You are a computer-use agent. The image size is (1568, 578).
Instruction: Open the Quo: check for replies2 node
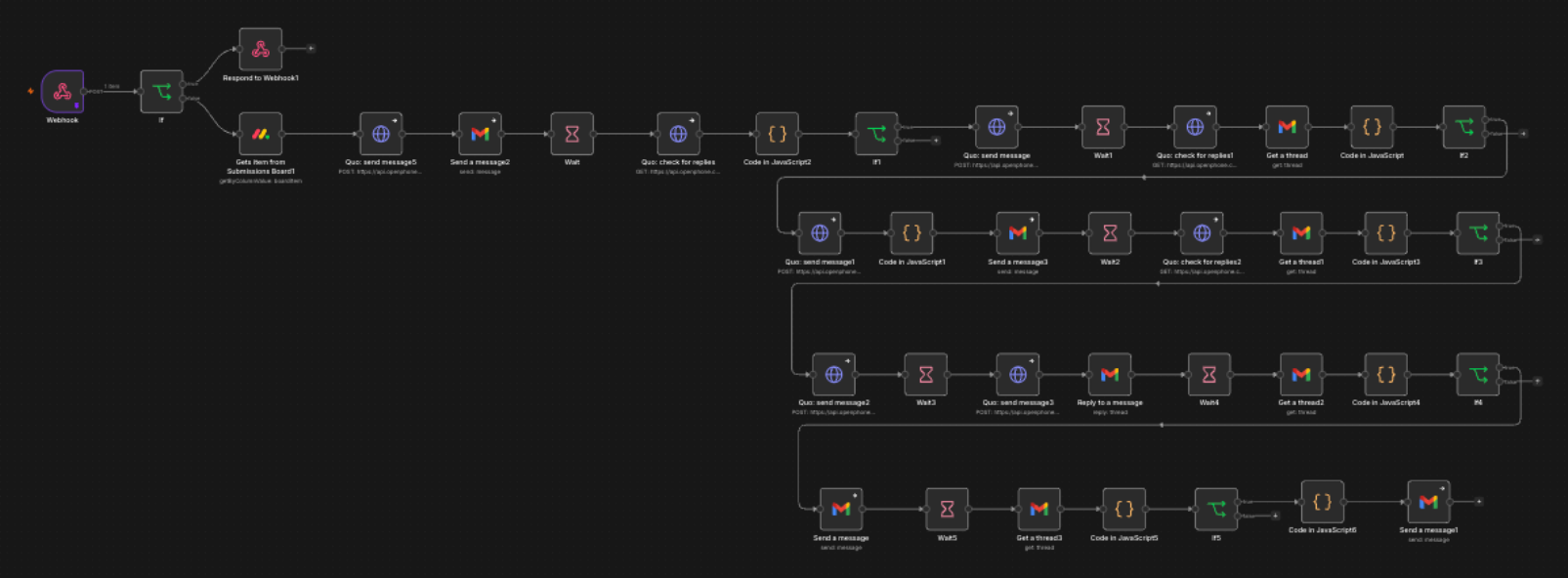click(x=1202, y=233)
